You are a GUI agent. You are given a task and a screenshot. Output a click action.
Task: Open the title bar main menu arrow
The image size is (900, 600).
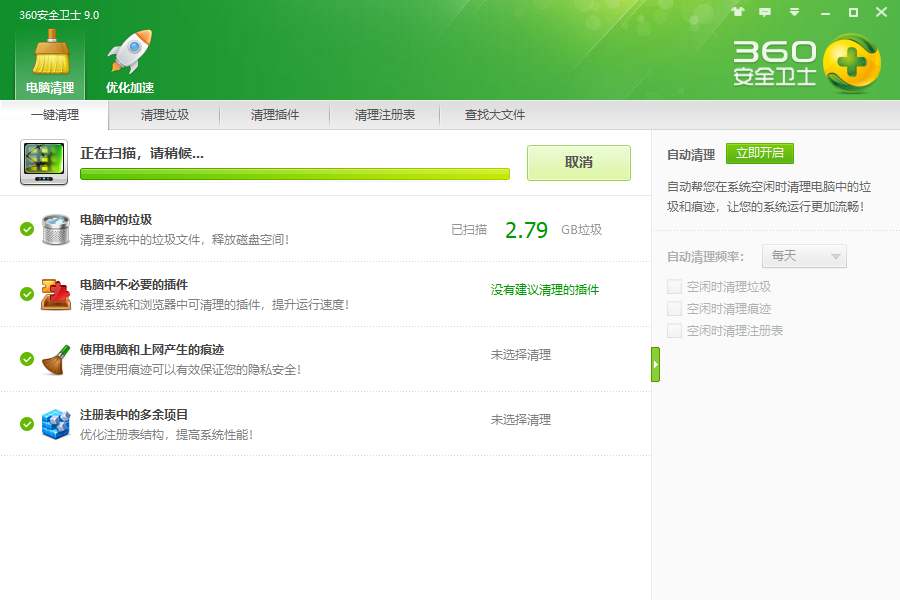coord(794,11)
